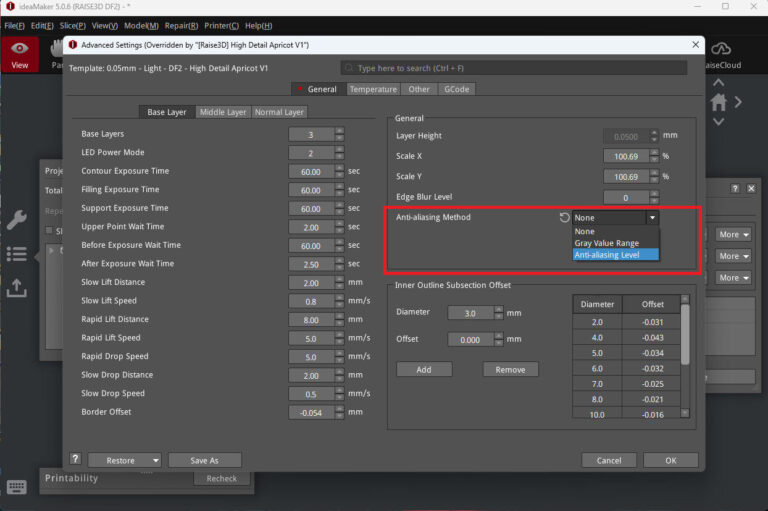The image size is (768, 511).
Task: Click the Contour Exposure Time field
Action: click(312, 172)
